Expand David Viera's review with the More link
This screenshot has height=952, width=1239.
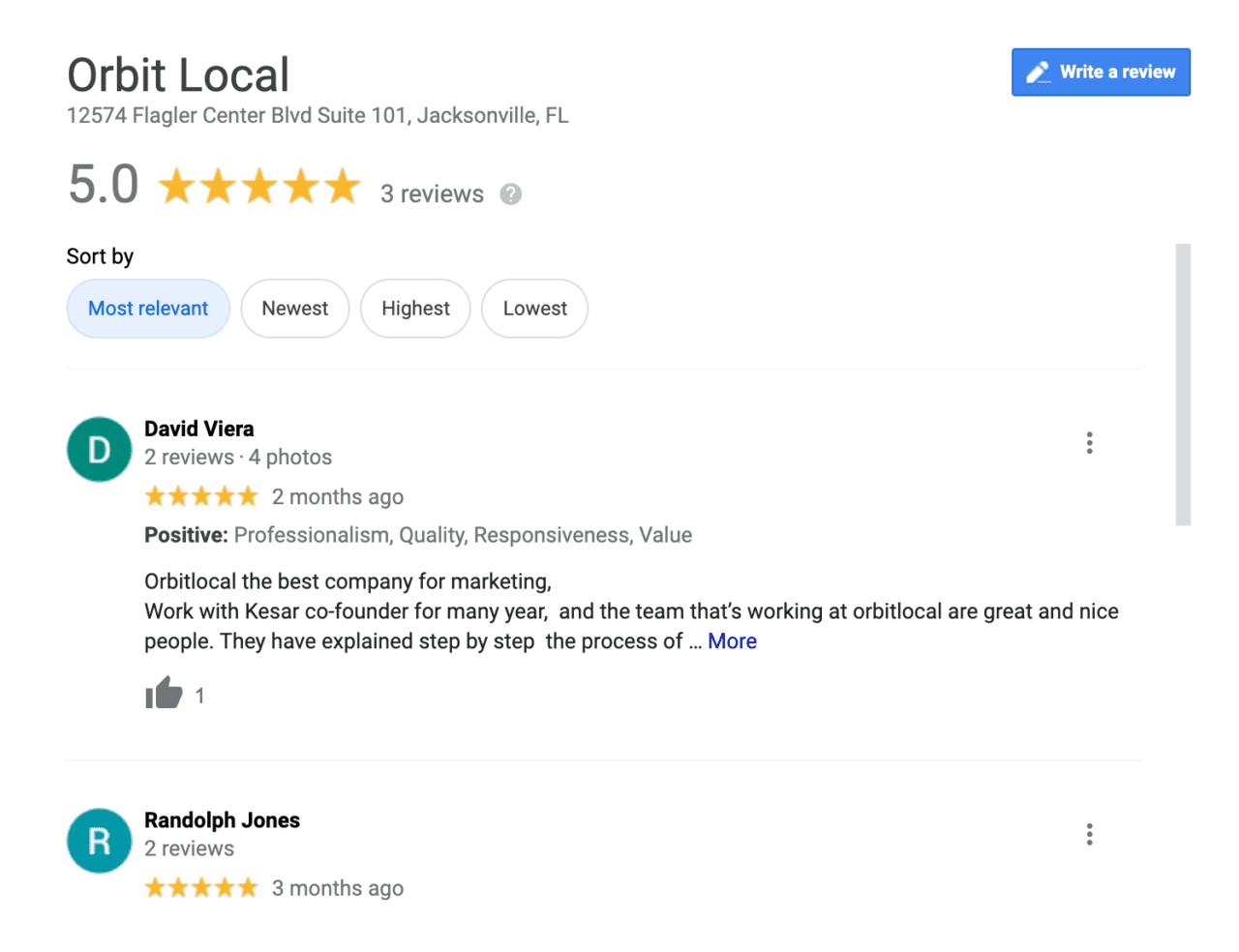tap(732, 640)
